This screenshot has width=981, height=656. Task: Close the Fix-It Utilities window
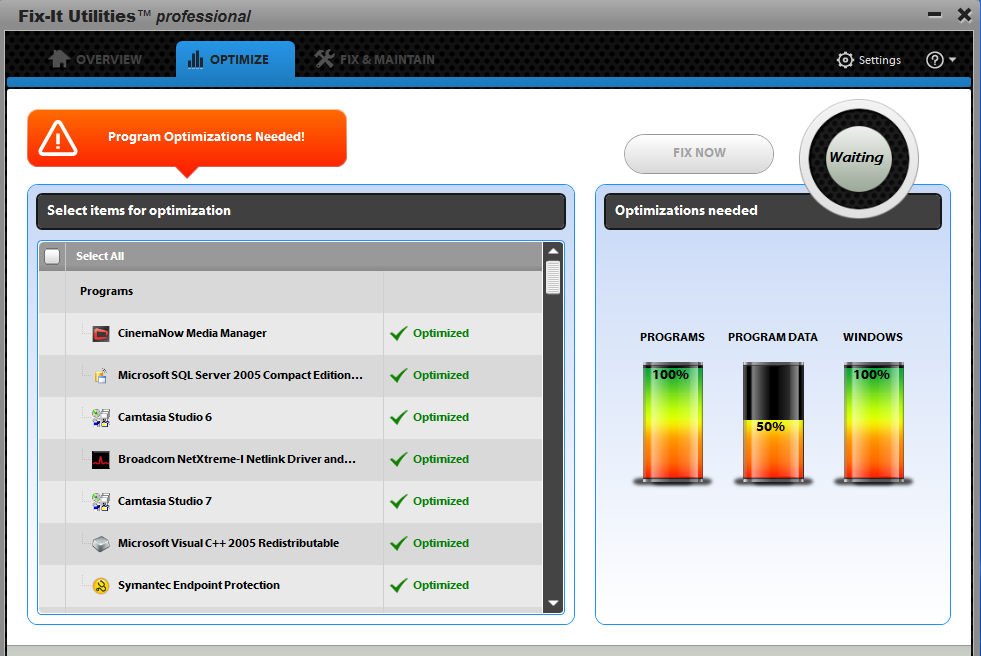(964, 14)
